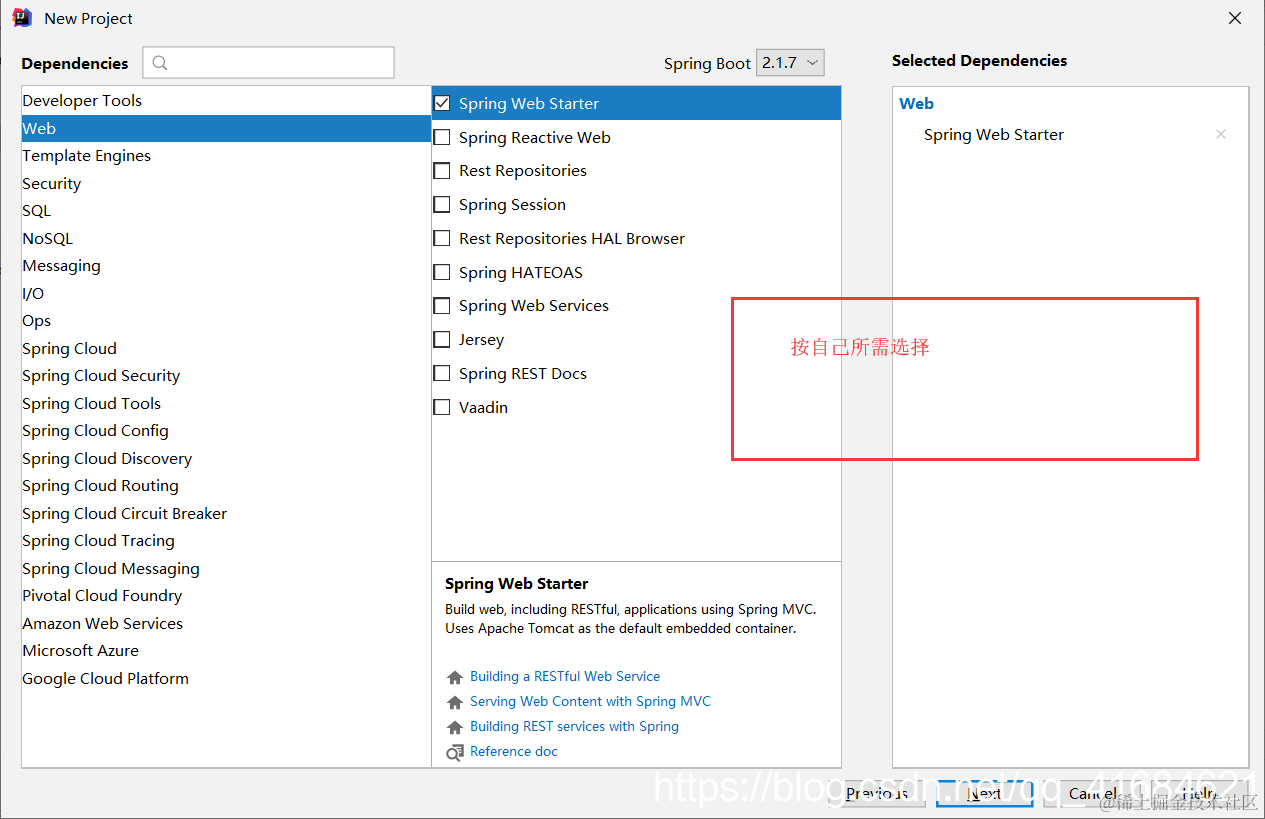
Task: Open Serving Web Content with Spring MVC link
Action: point(590,702)
